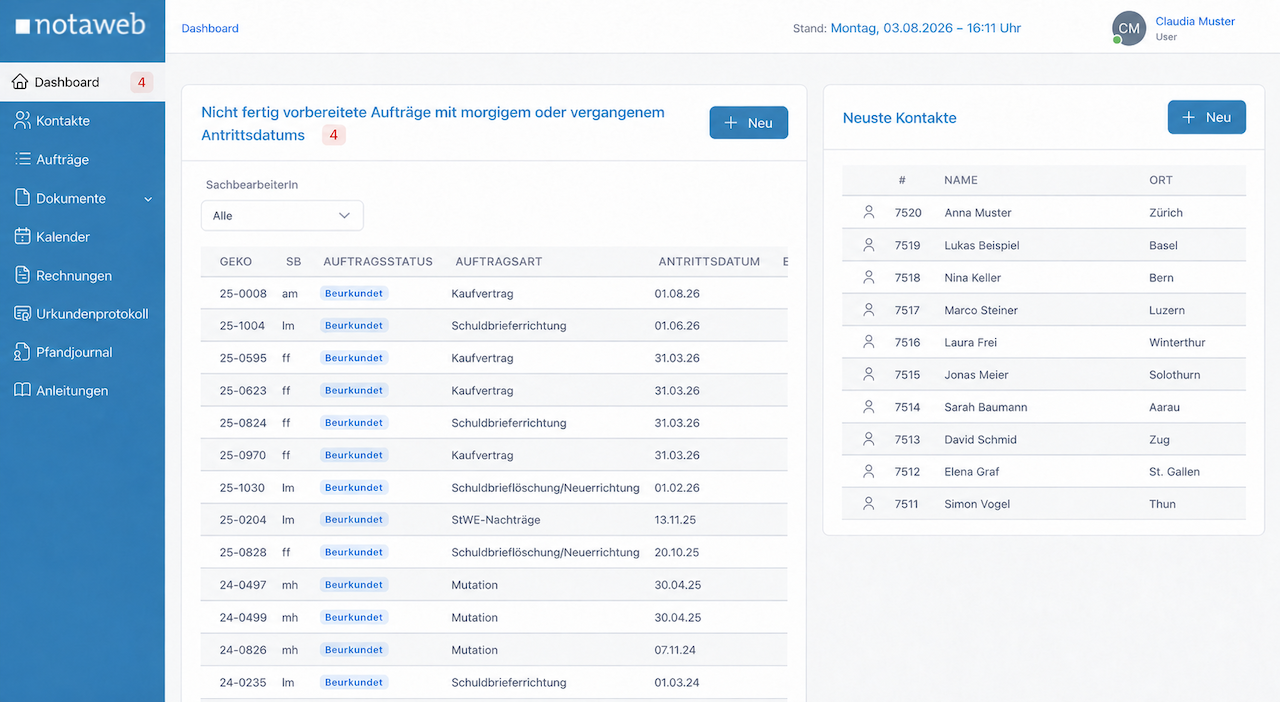The height and width of the screenshot is (702, 1280).
Task: Click order number 24-0497
Action: point(243,585)
